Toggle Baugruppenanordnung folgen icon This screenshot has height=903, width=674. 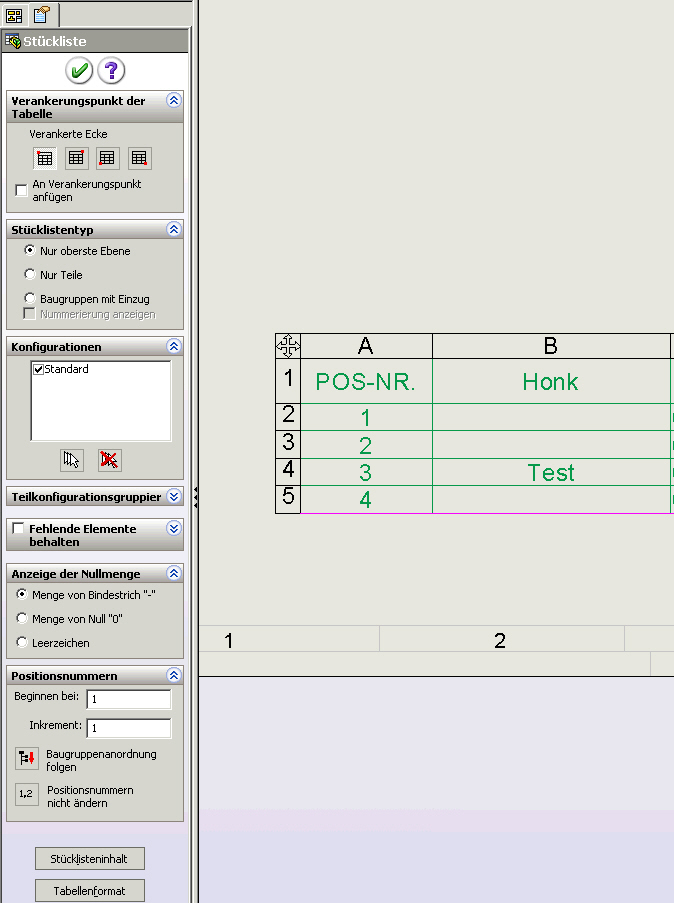[26, 758]
